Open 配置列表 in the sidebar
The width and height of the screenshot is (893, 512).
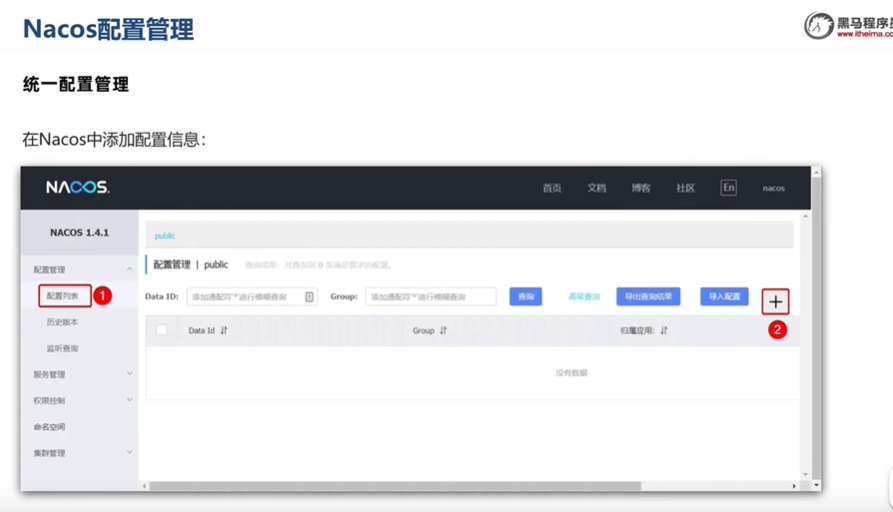pos(63,296)
